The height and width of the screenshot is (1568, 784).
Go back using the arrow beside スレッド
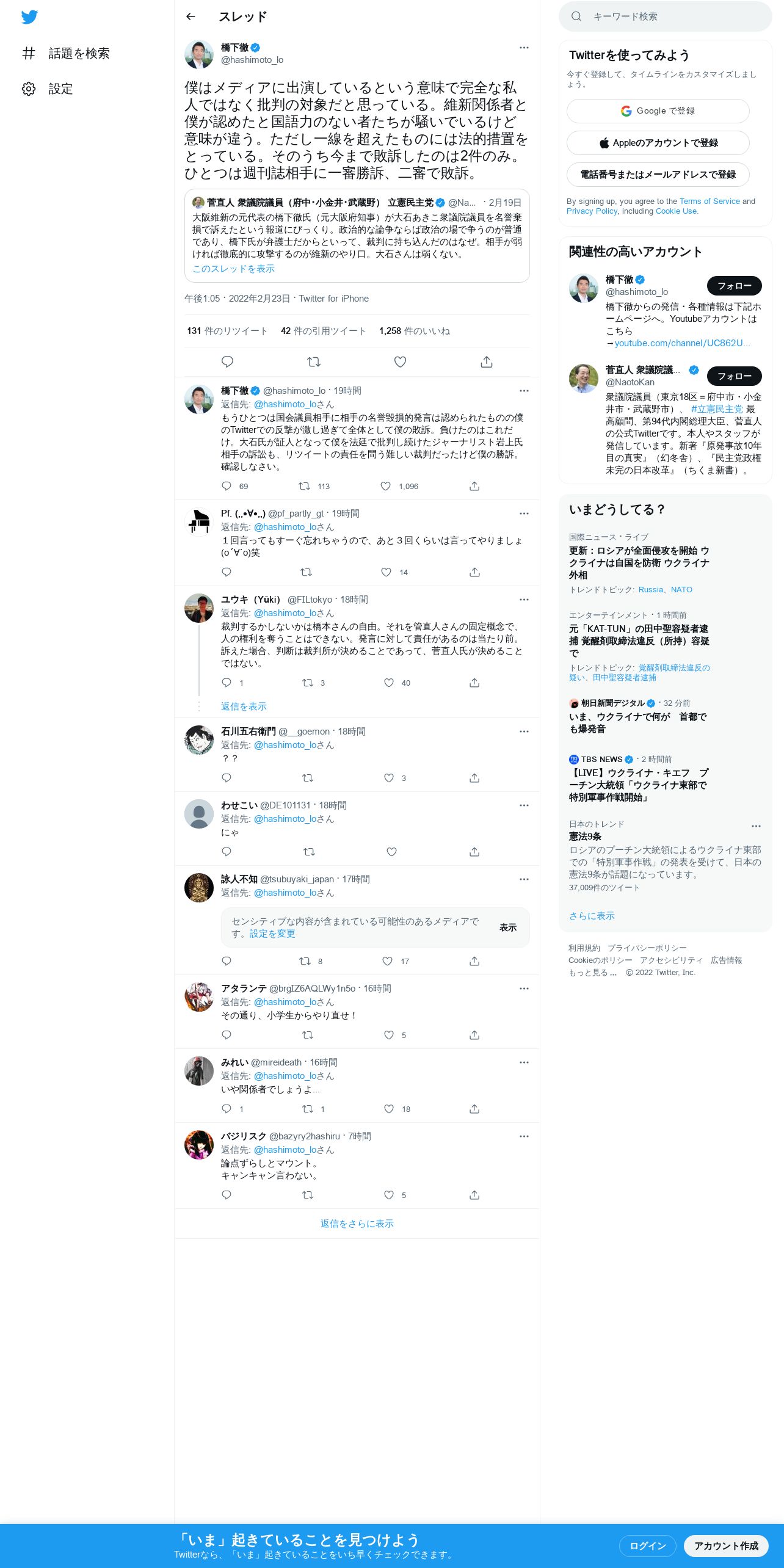coord(191,16)
